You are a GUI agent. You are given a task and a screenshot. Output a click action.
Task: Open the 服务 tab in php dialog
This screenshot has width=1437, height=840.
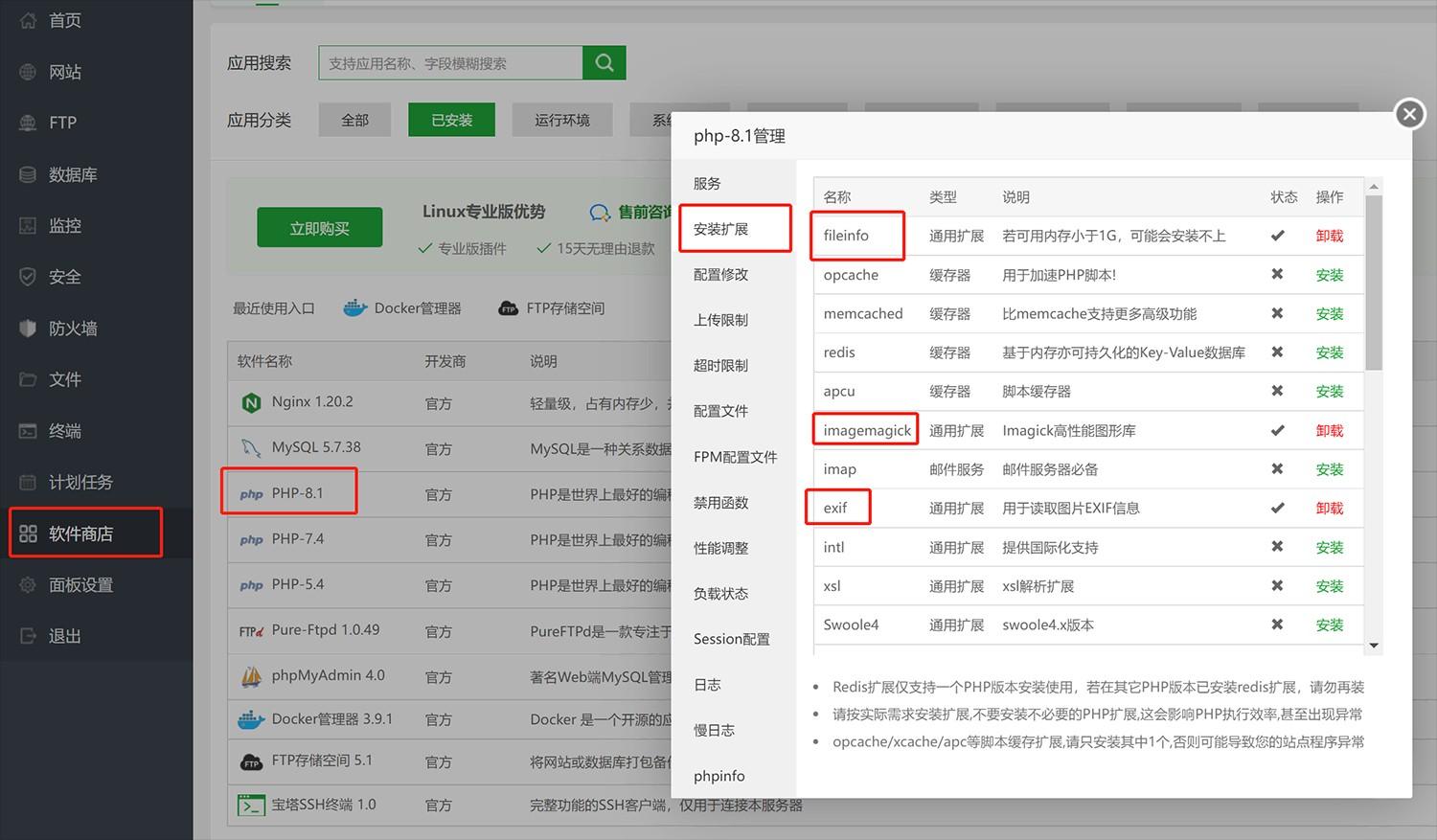click(707, 183)
